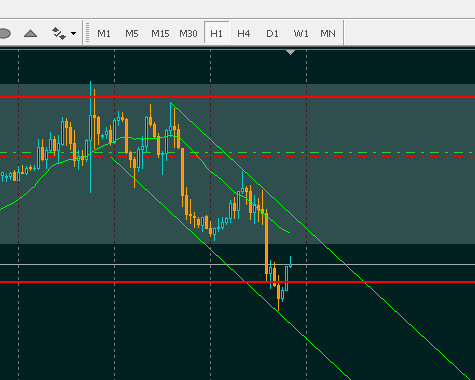The height and width of the screenshot is (380, 475).
Task: Switch chart to M5 timeframe
Action: coord(132,33)
